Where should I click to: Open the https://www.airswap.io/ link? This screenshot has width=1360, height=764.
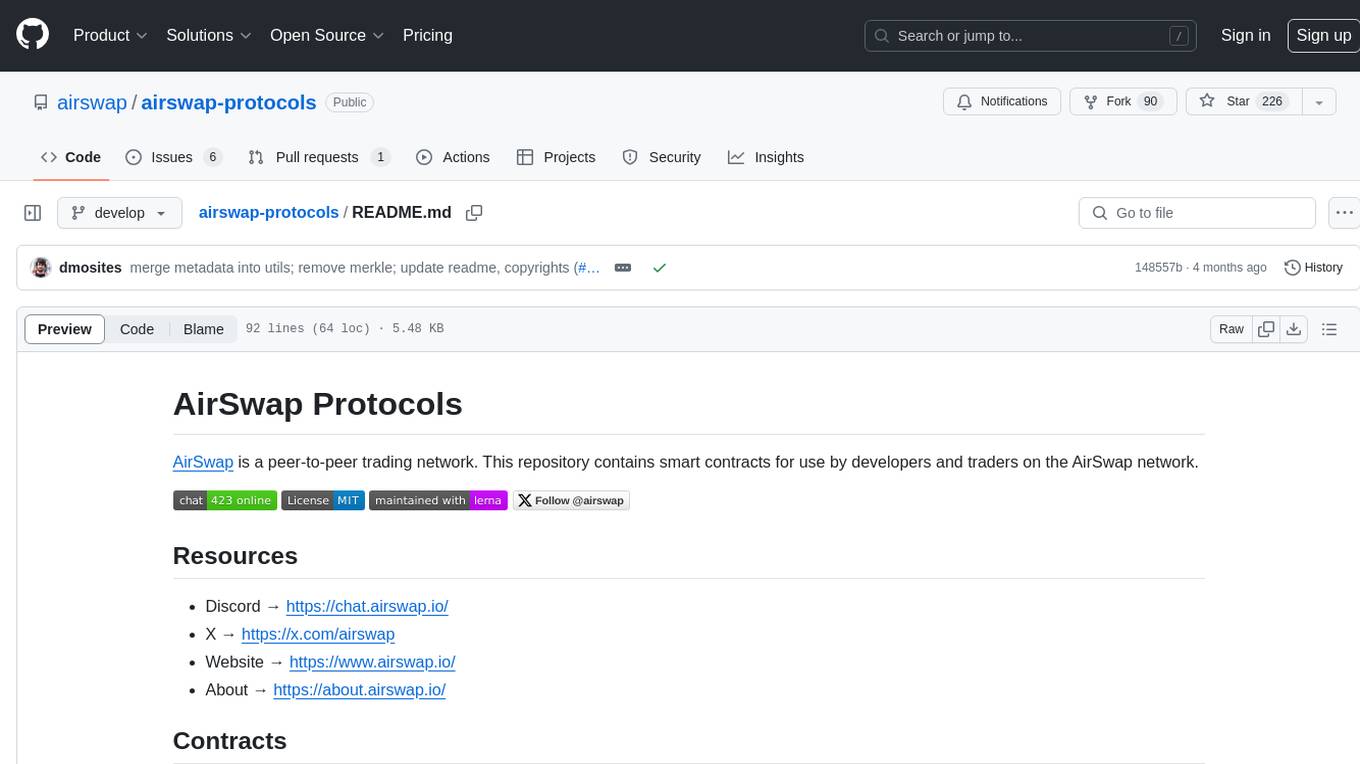[x=372, y=662]
